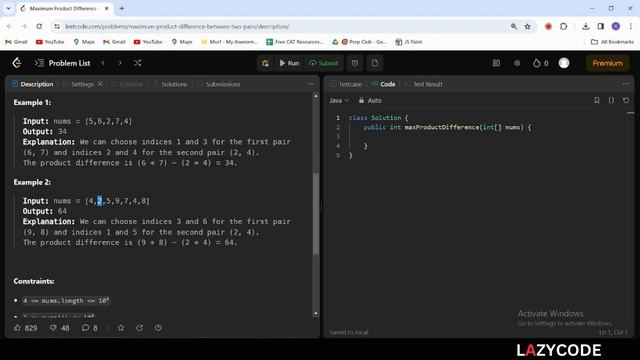Switch to the Testcase tab
640x360 pixels.
(x=346, y=84)
